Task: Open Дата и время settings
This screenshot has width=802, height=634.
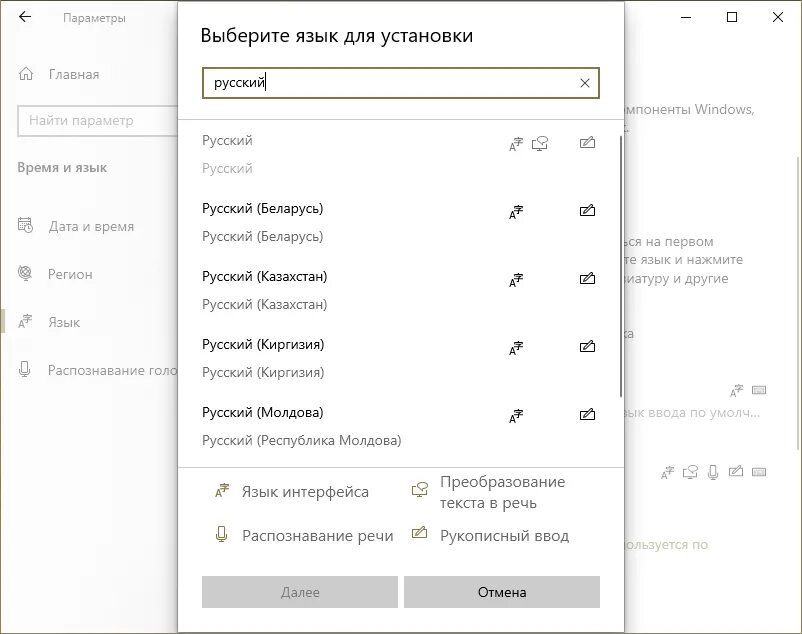Action: pyautogui.click(x=89, y=226)
